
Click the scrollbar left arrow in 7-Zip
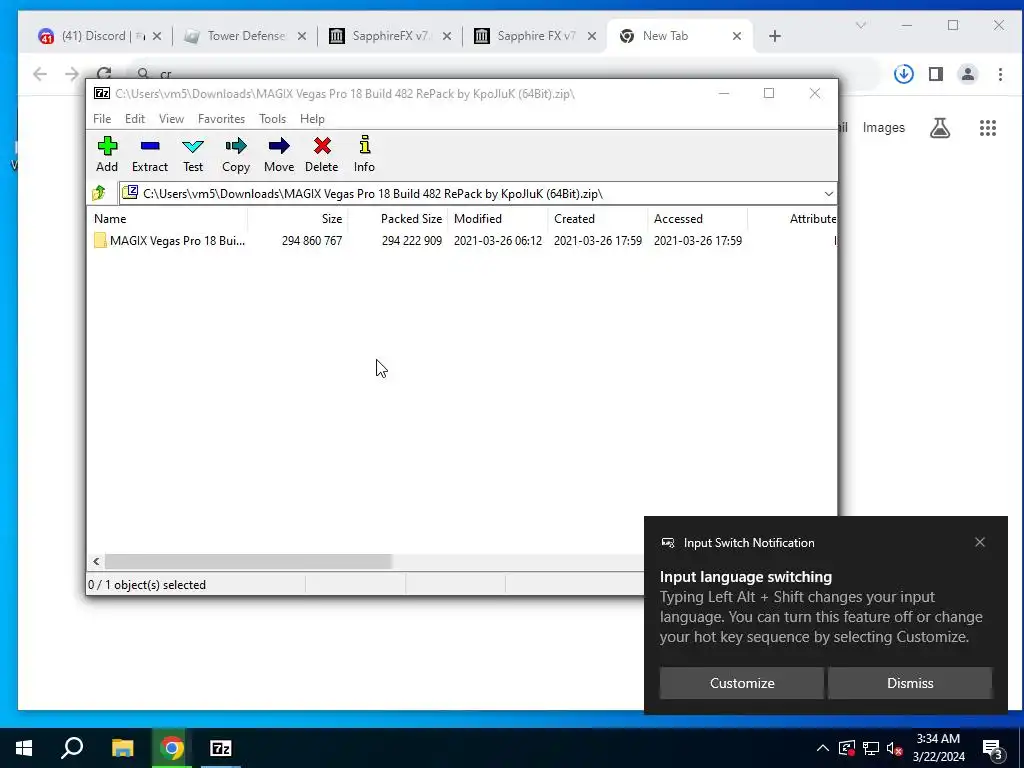(96, 561)
